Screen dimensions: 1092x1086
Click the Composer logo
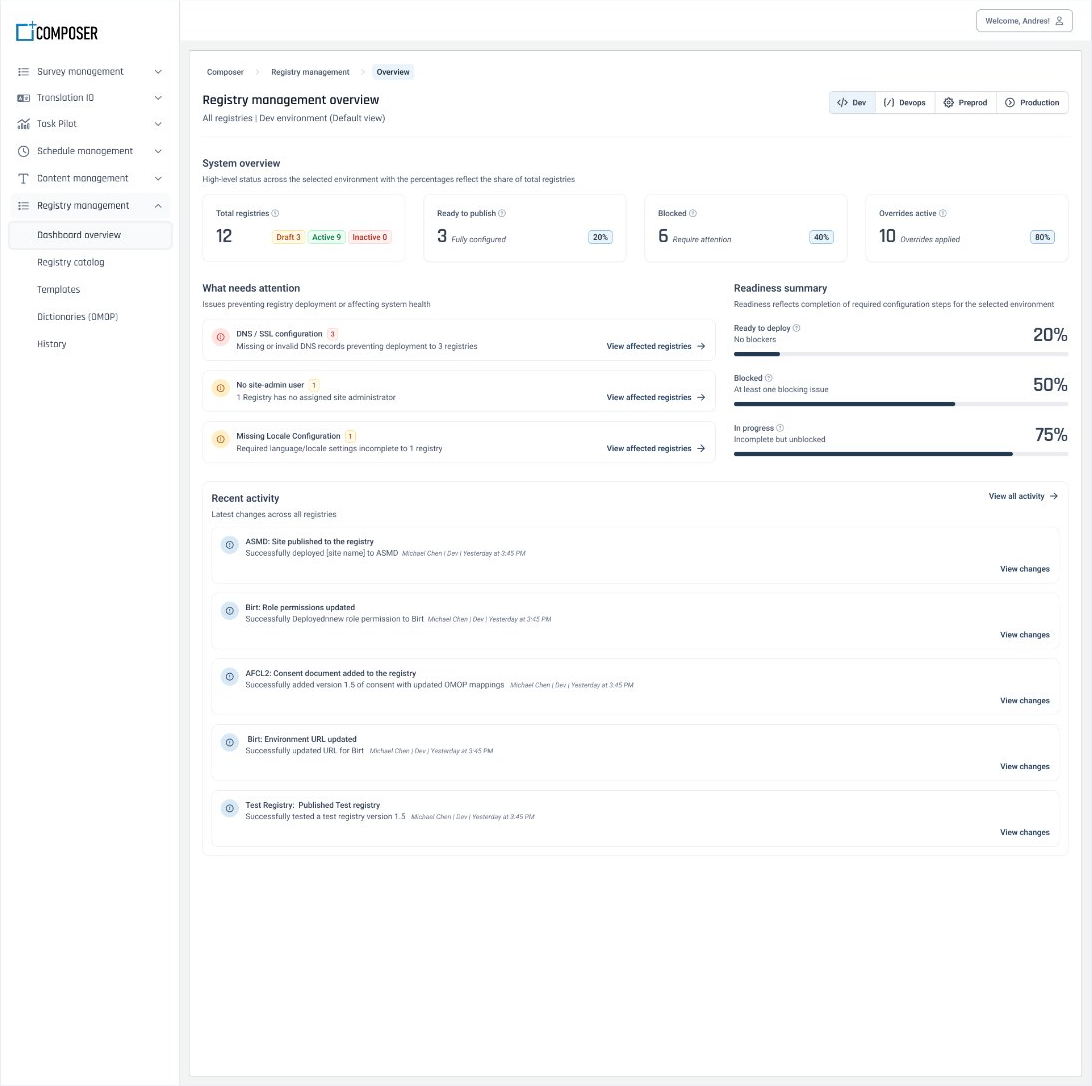[x=57, y=31]
